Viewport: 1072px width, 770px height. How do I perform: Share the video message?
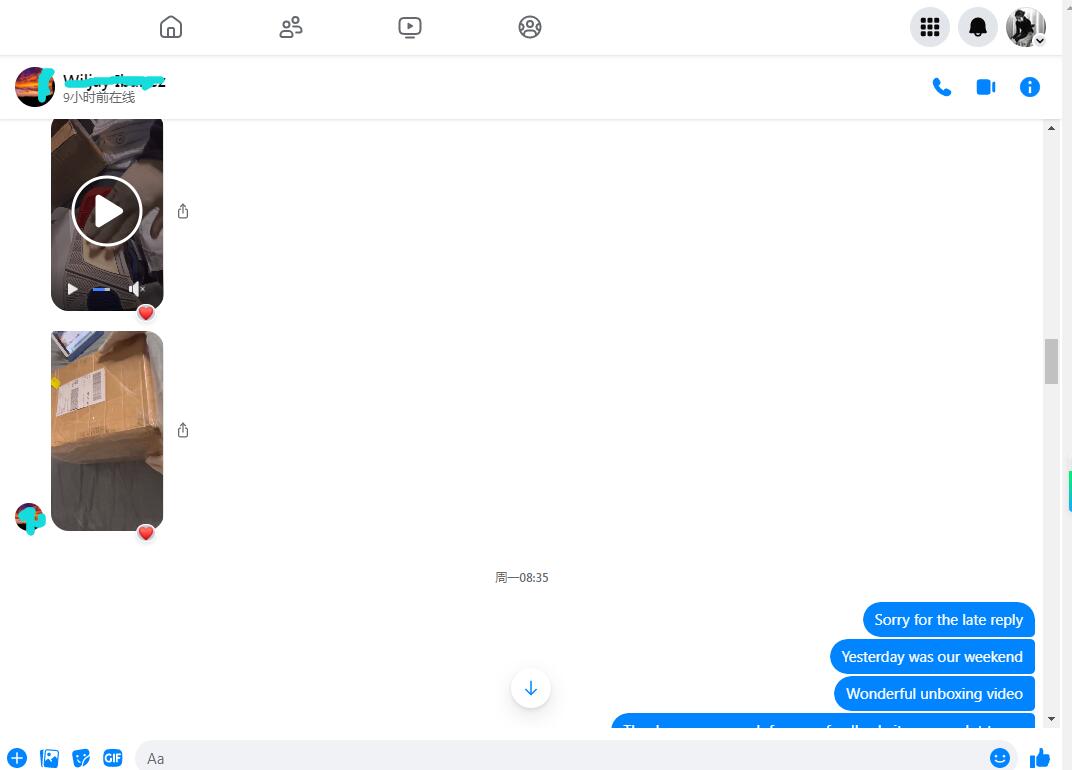pyautogui.click(x=183, y=211)
